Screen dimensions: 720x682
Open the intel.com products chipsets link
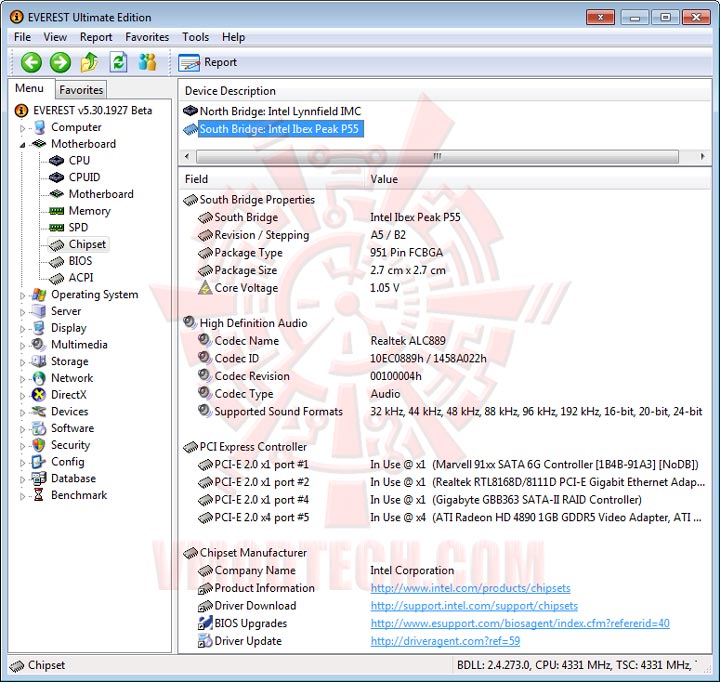470,588
